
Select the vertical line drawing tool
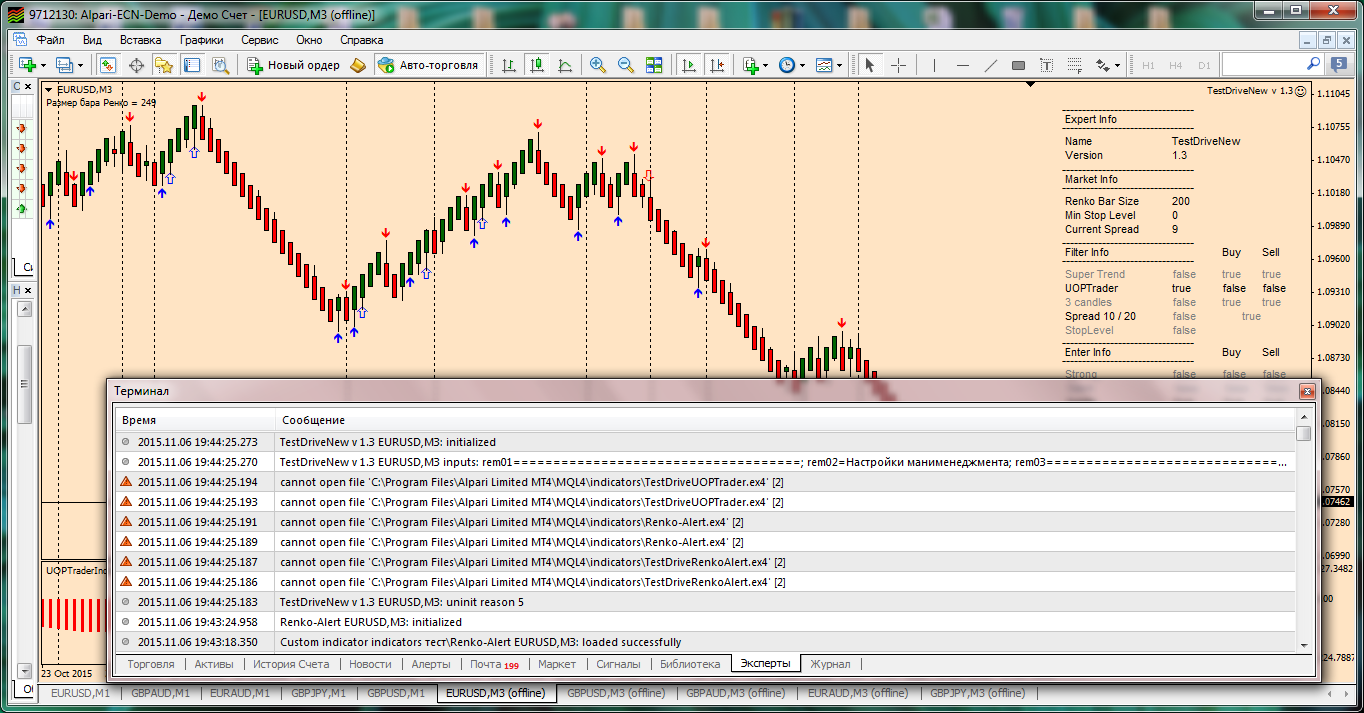934,65
